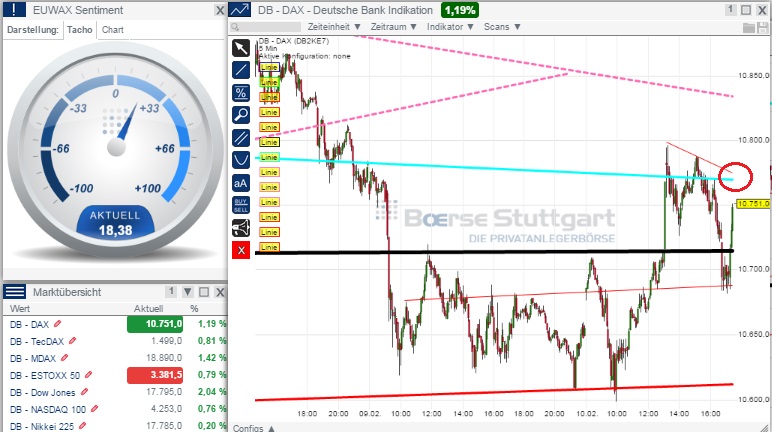Viewport: 772px width, 432px height.
Task: Switch to the Tacho view tab
Action: [x=79, y=30]
